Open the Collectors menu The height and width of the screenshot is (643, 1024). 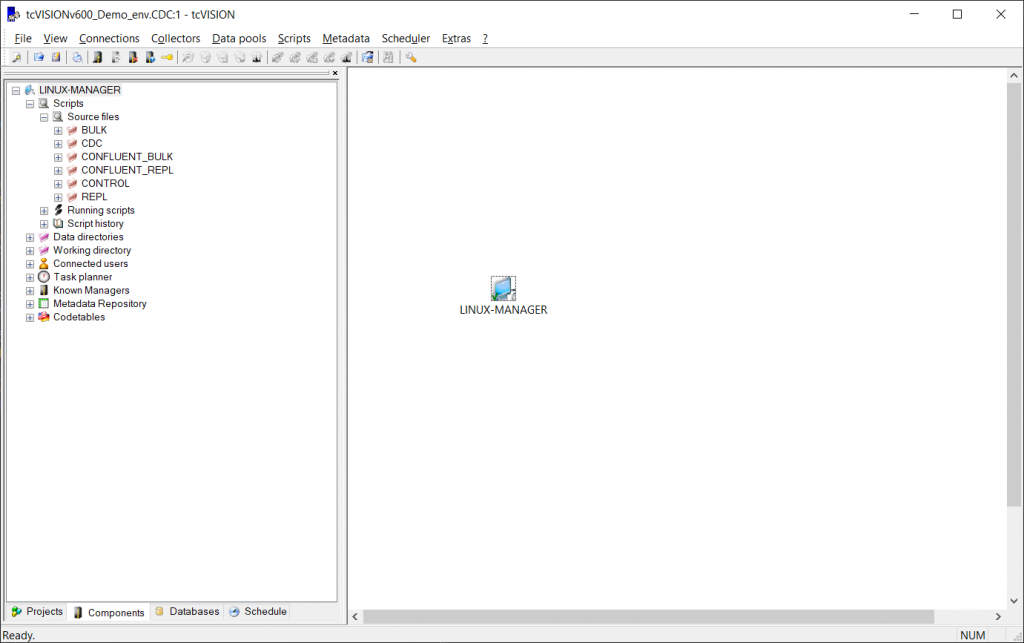[175, 38]
